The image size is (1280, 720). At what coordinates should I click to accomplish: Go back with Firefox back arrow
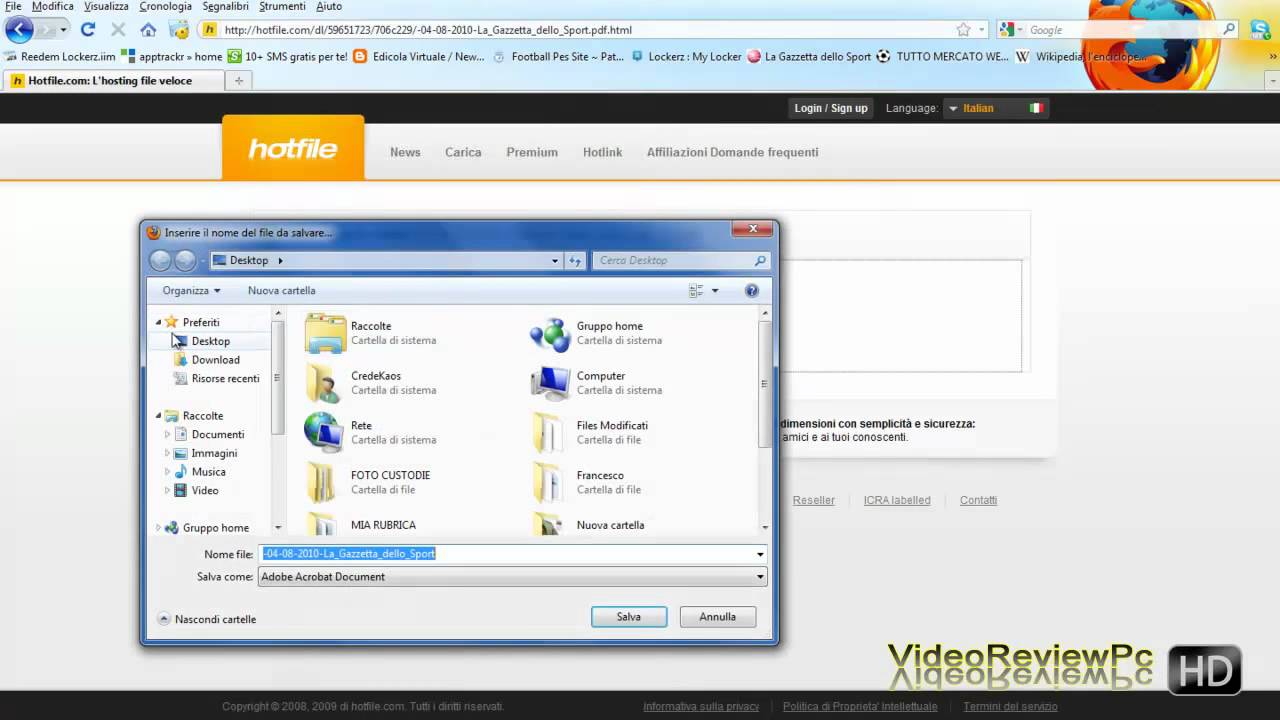pos(19,29)
